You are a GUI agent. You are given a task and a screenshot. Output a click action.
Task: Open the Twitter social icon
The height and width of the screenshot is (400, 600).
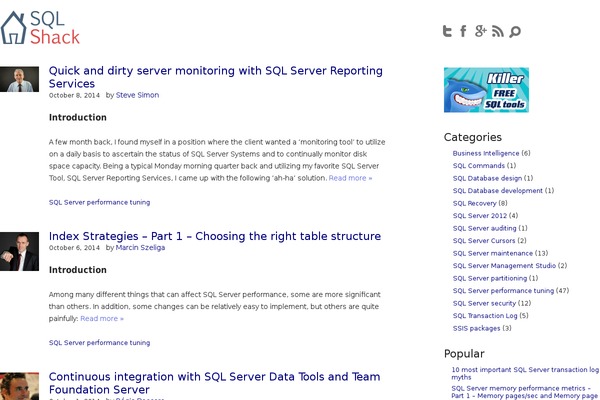click(447, 31)
